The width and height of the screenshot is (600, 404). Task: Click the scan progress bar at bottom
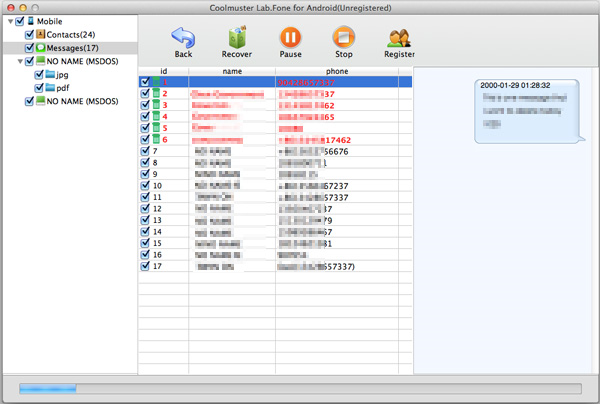tap(300, 387)
